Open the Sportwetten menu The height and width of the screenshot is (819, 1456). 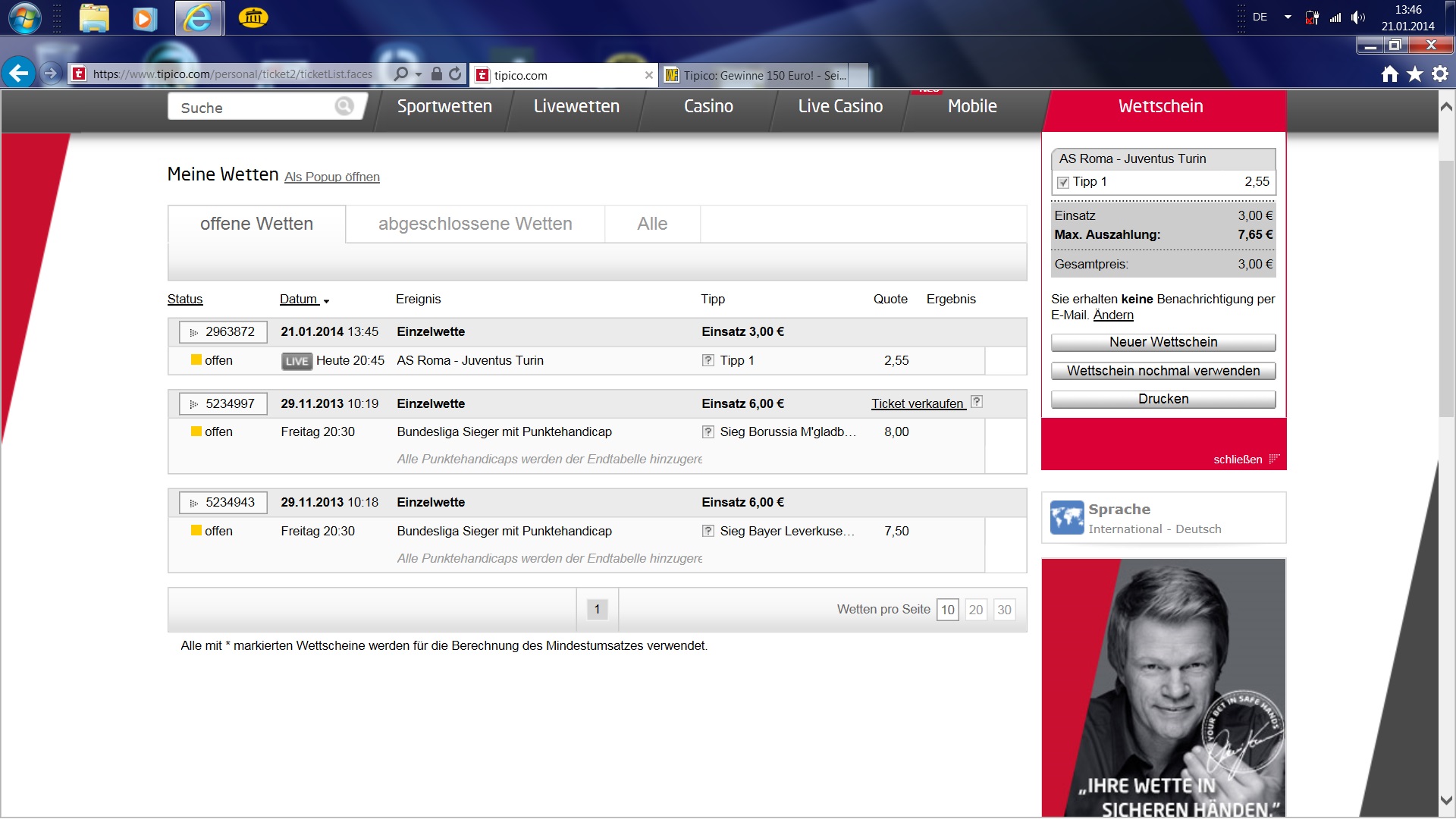point(444,106)
